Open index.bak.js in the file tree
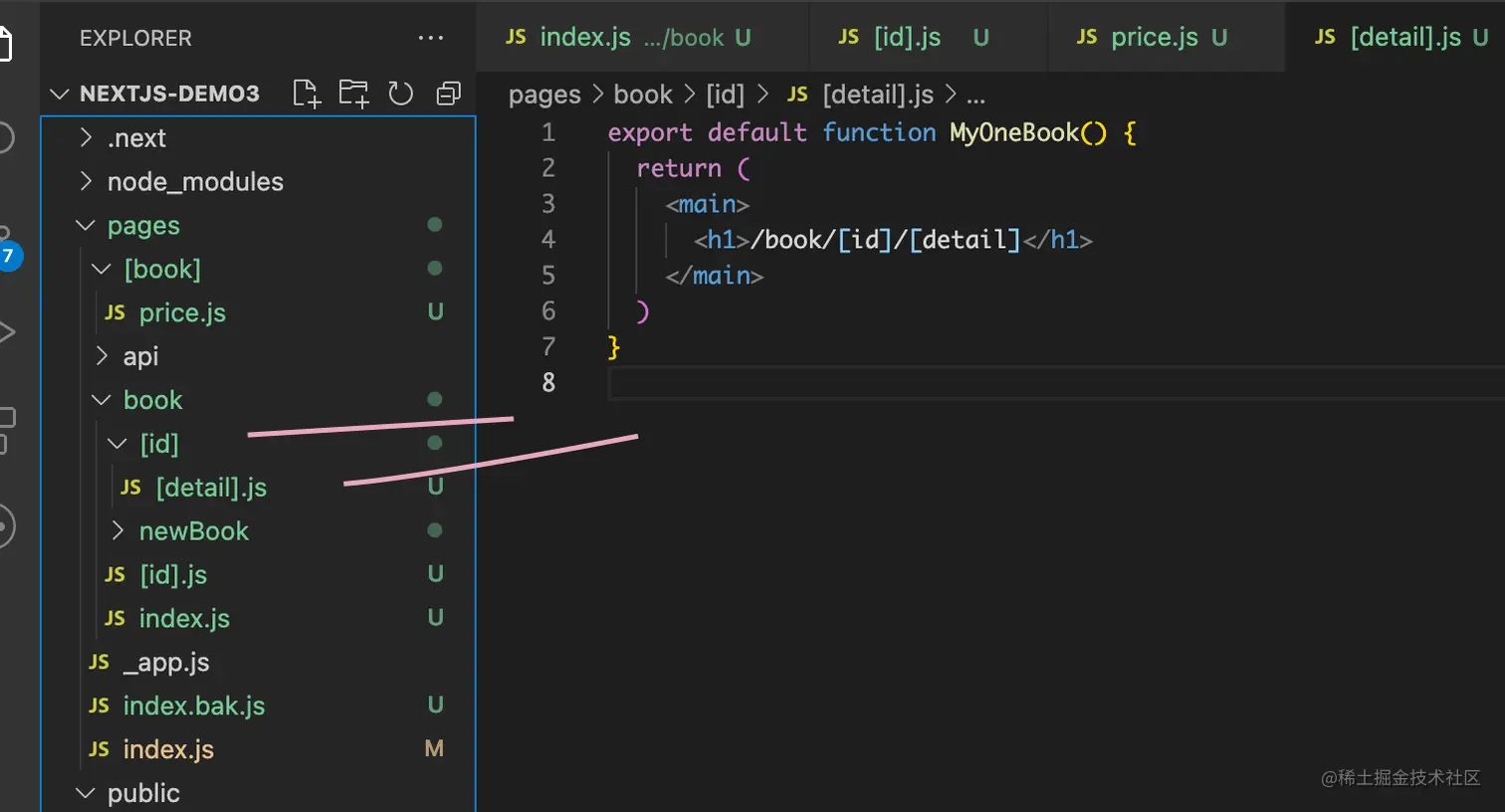The width and height of the screenshot is (1505, 812). [193, 706]
